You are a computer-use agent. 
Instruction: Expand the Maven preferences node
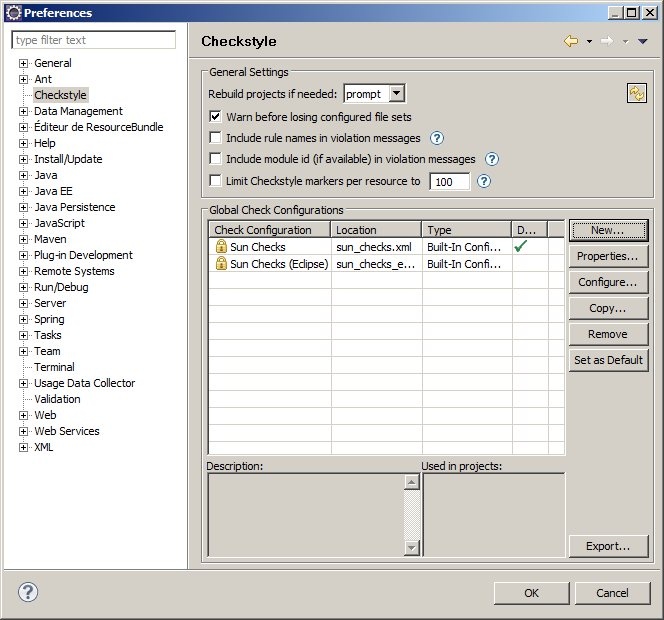[x=24, y=239]
